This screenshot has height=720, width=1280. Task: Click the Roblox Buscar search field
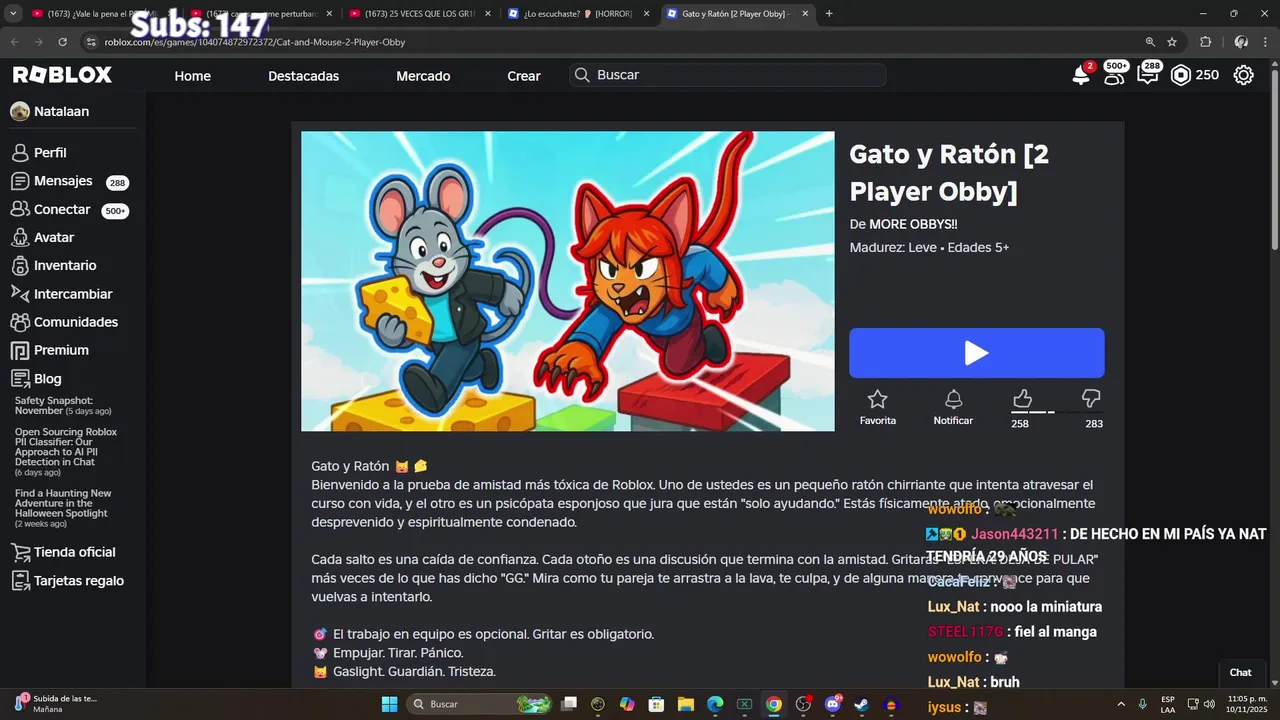pyautogui.click(x=728, y=75)
